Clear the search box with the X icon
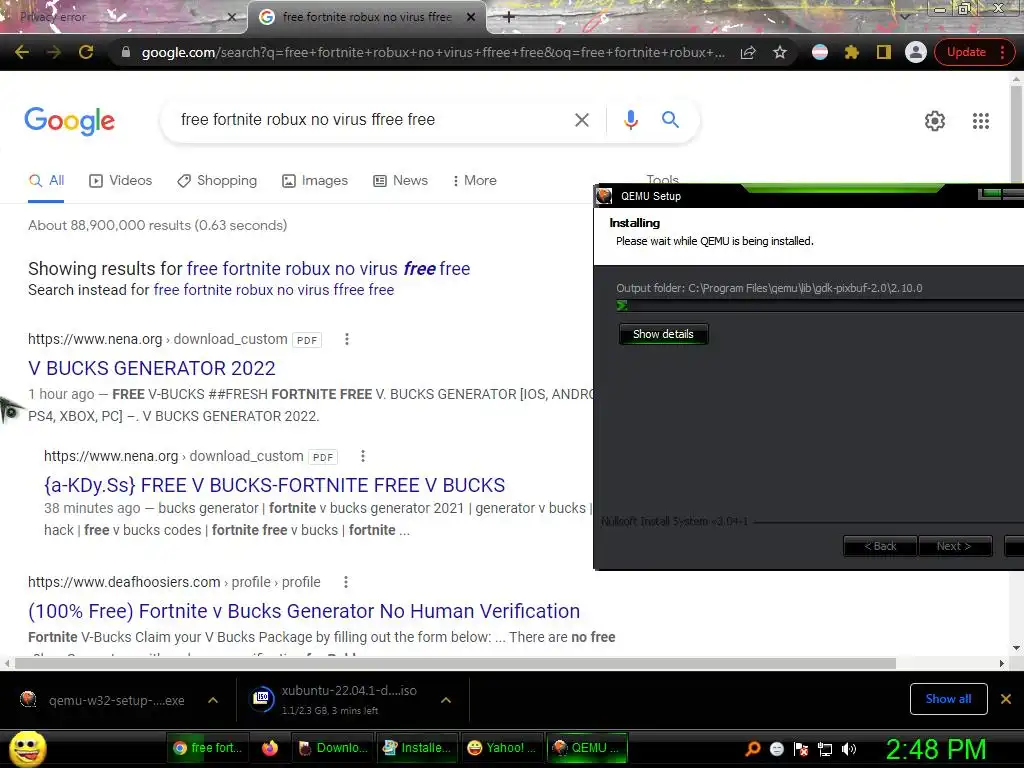The image size is (1024, 768). coord(581,120)
